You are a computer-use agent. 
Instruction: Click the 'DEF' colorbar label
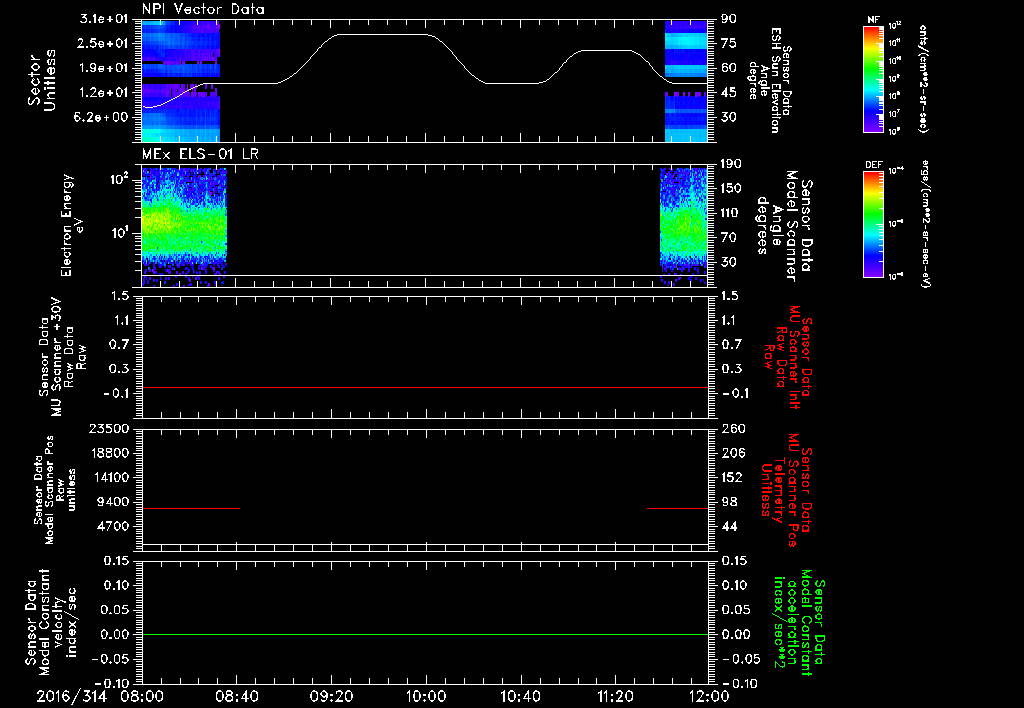pos(873,165)
